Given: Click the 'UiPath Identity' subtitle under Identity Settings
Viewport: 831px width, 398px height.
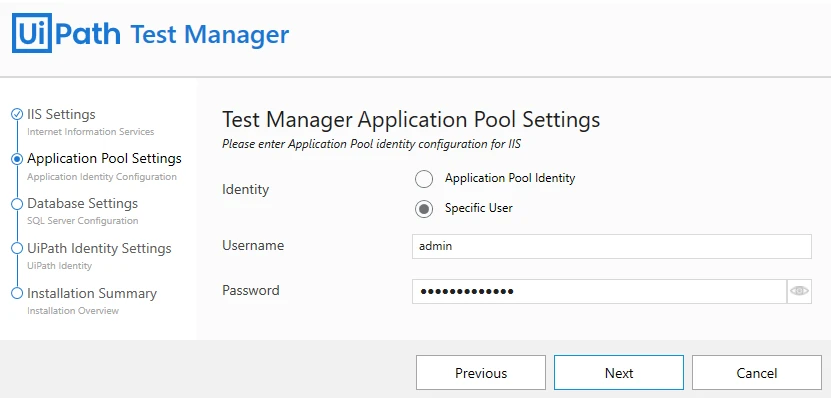Looking at the screenshot, I should tap(59, 266).
